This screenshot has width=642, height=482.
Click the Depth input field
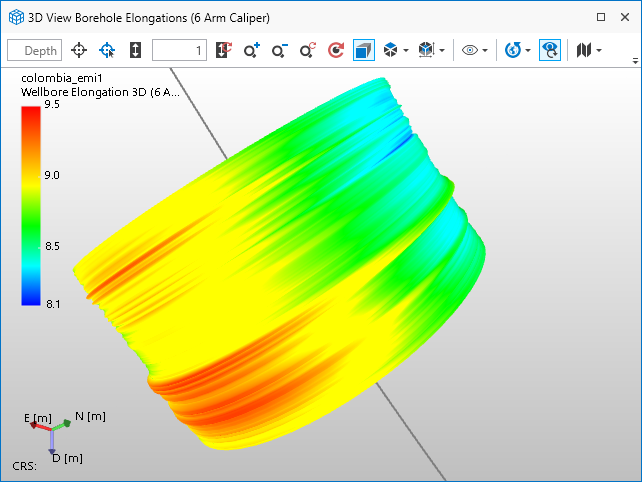[41, 50]
